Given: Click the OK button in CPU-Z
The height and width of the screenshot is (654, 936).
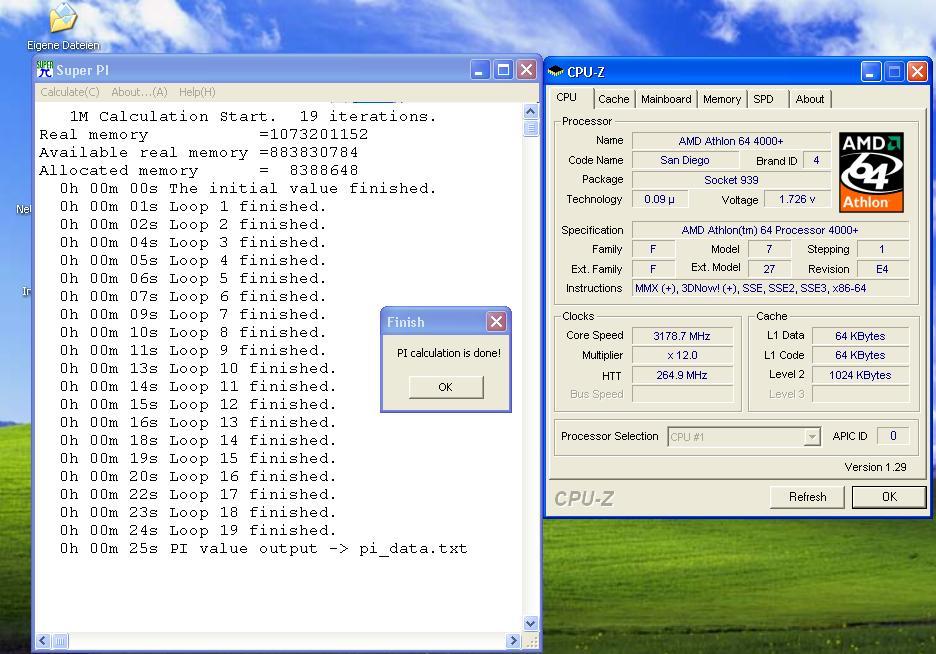Looking at the screenshot, I should click(x=889, y=496).
